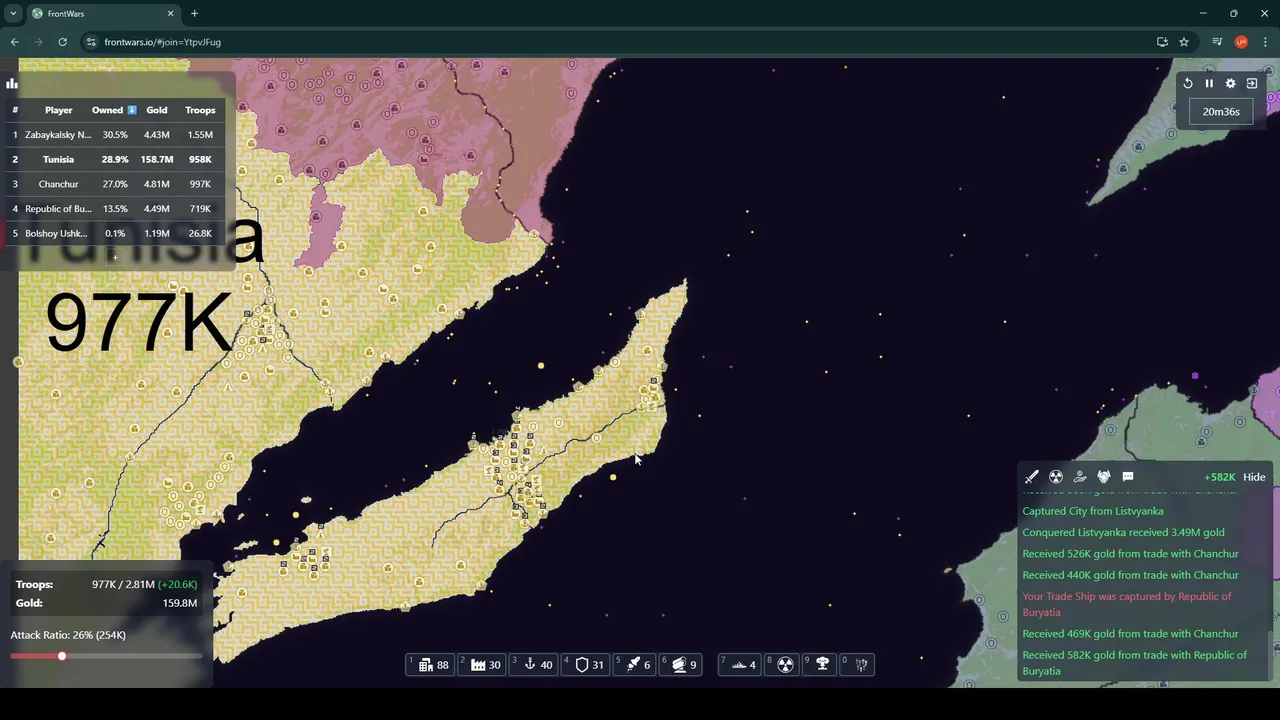The width and height of the screenshot is (1280, 720).
Task: Bookmark this page star icon
Action: pyautogui.click(x=1184, y=42)
